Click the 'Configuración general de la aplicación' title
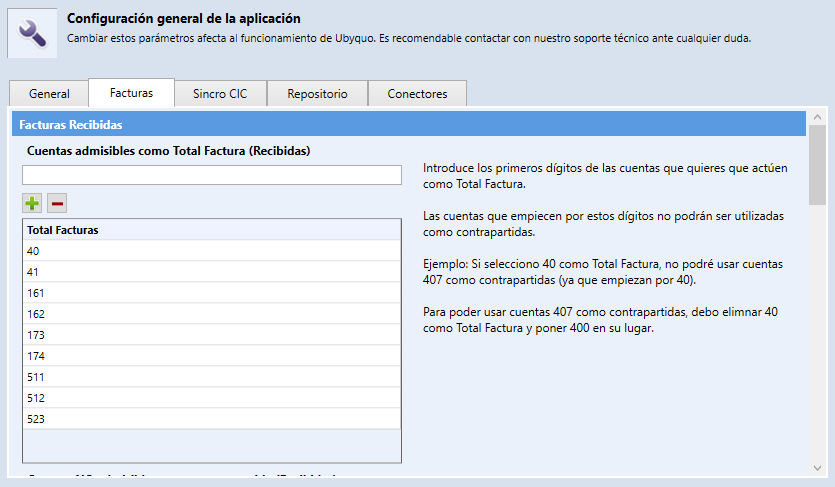The width and height of the screenshot is (835, 487). click(x=184, y=19)
